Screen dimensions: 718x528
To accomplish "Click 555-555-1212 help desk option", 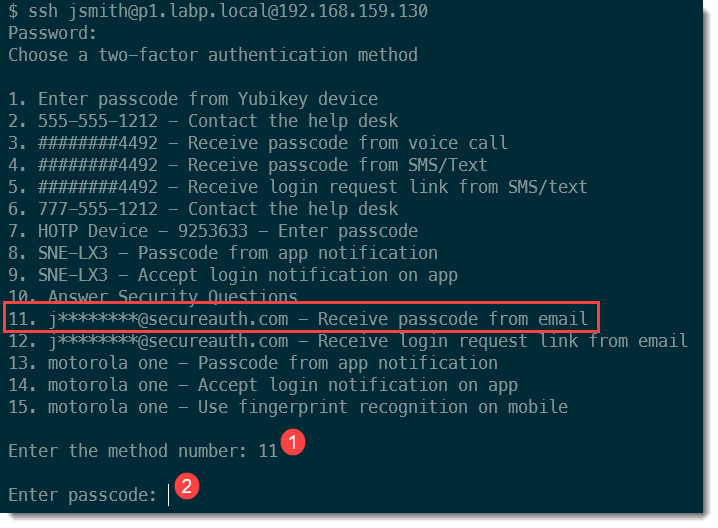I will 203,121.
